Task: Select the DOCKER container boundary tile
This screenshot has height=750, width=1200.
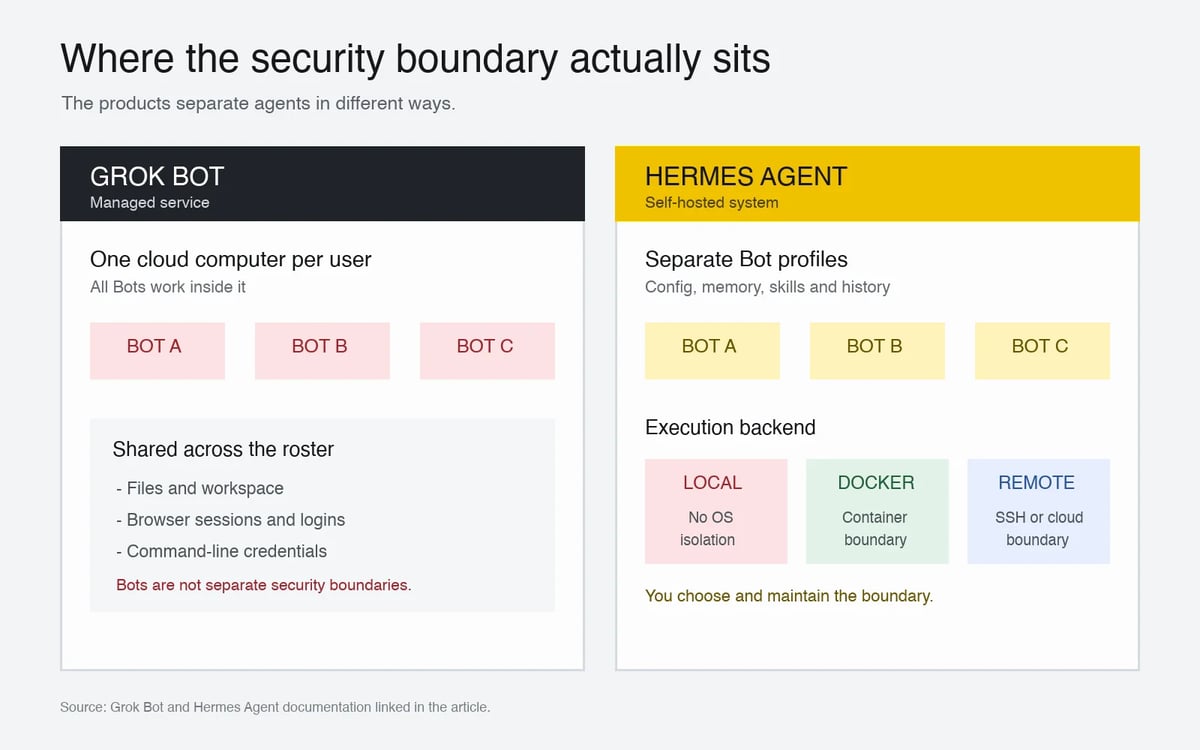Action: (877, 511)
